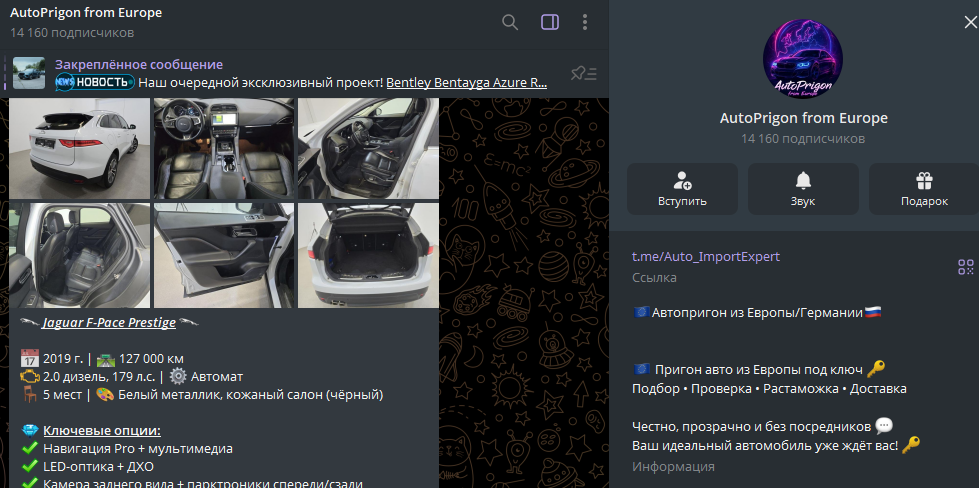979x488 pixels.
Task: Click the Автопригон из Европы/Германии line
Action: pos(757,313)
